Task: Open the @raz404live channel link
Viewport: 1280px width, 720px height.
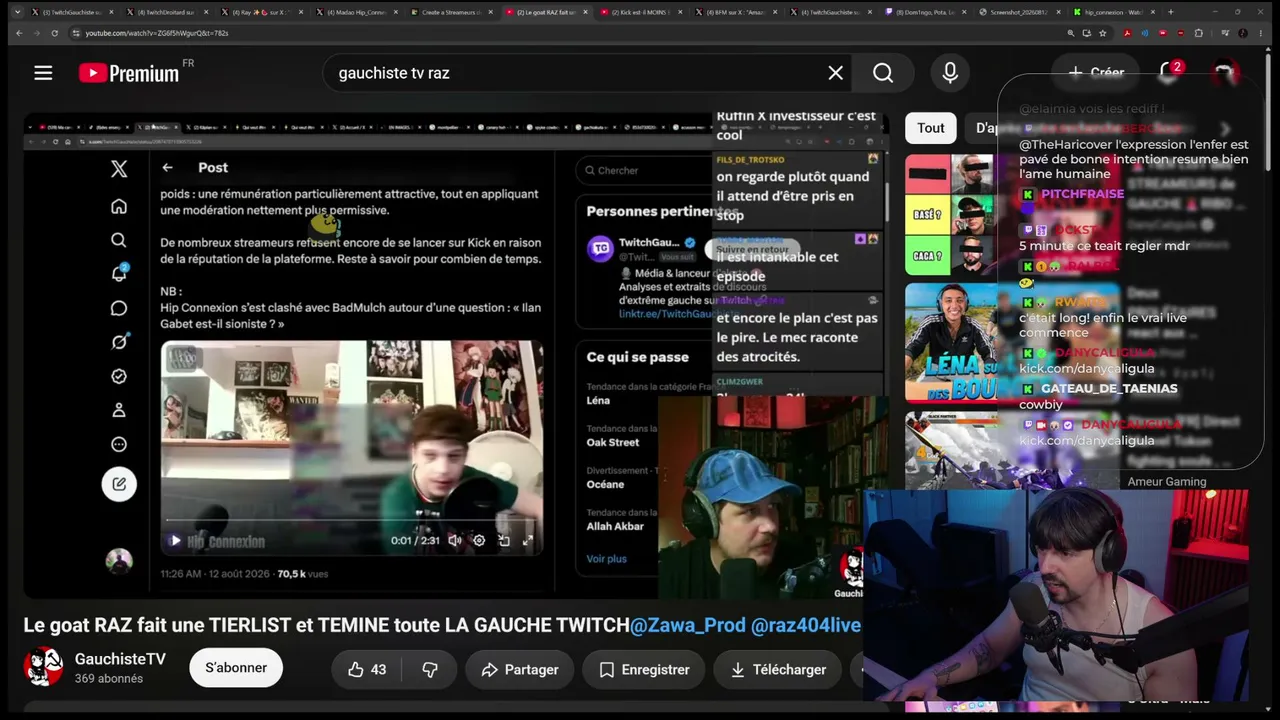Action: click(806, 625)
